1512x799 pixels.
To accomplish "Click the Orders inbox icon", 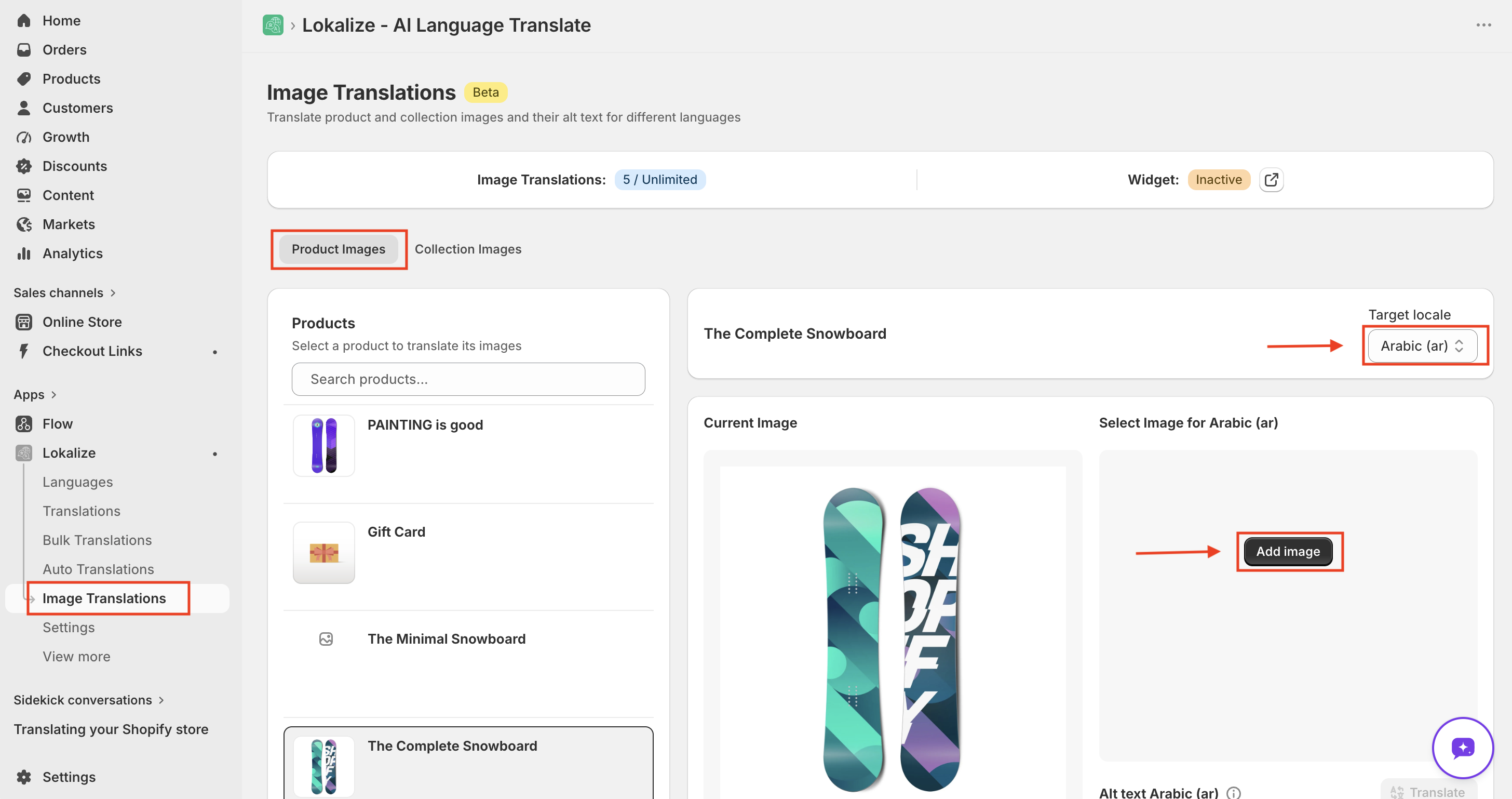I will 23,50.
